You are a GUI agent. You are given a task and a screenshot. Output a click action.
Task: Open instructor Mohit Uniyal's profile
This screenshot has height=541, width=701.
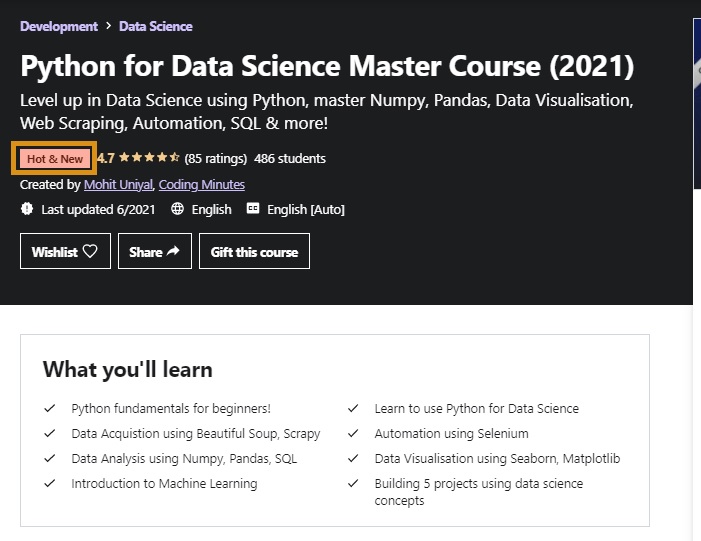point(118,185)
